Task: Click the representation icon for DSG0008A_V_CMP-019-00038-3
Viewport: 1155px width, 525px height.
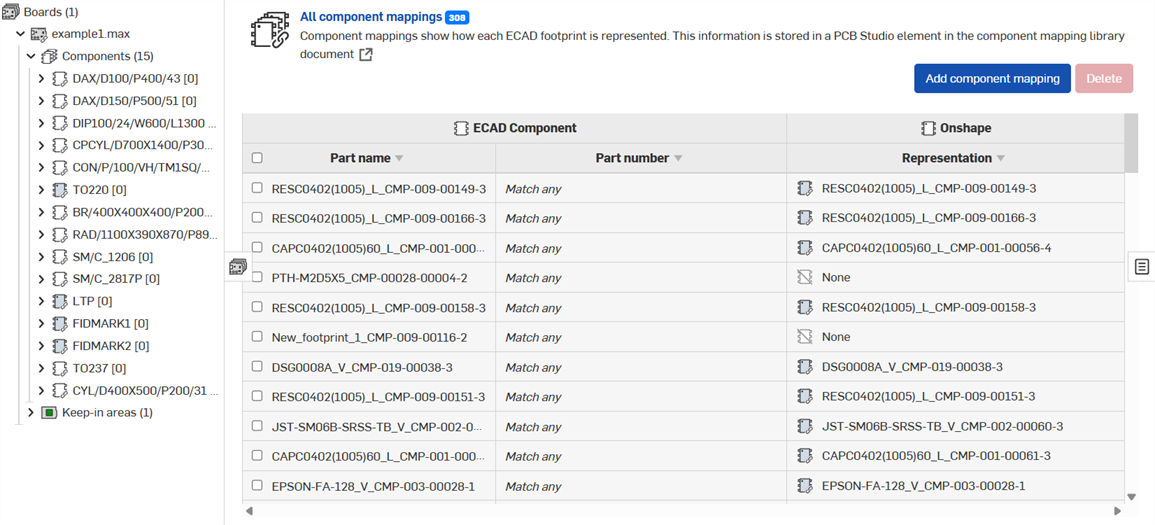Action: (805, 367)
